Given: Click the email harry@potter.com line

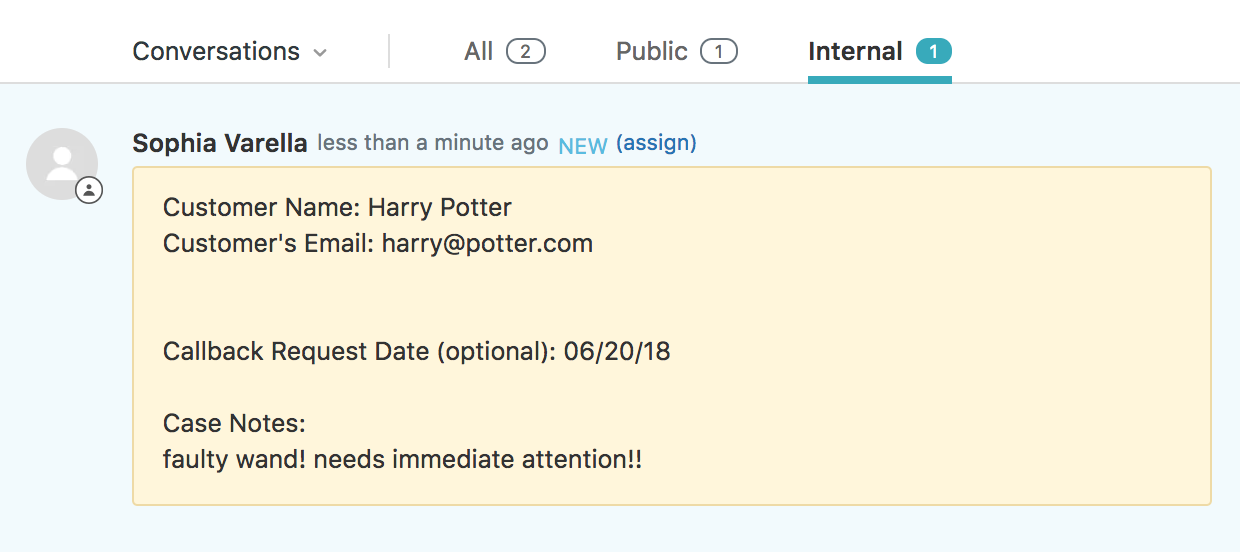Looking at the screenshot, I should 378,244.
